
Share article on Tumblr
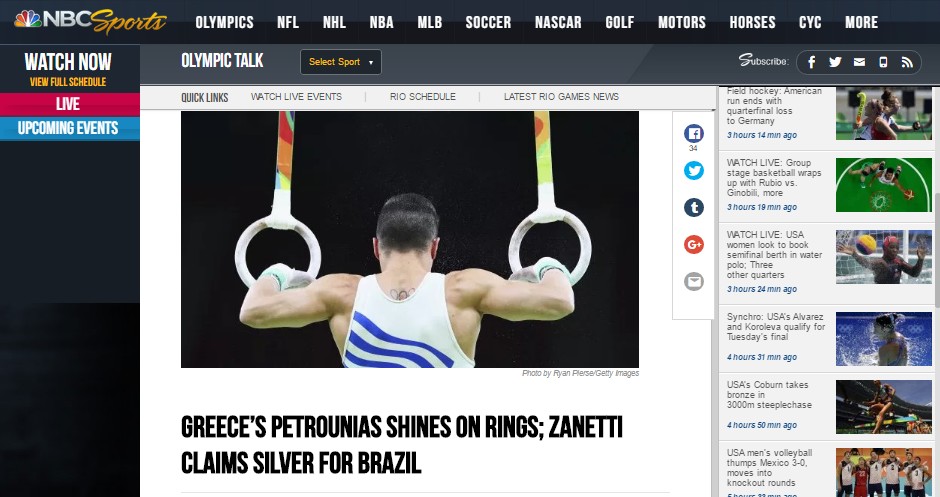(694, 207)
